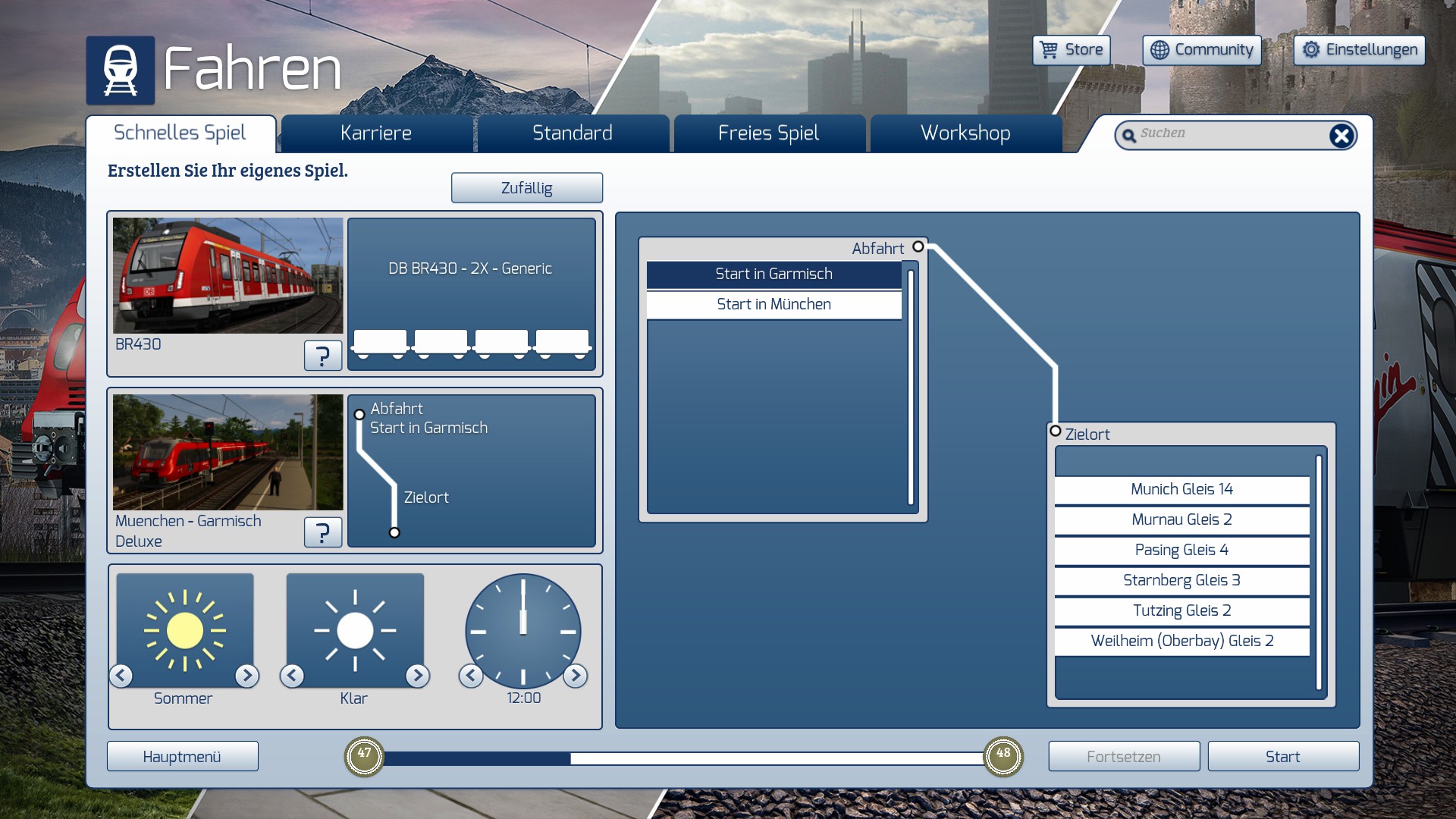1456x819 pixels.
Task: Open the Karriere tab
Action: click(x=376, y=133)
